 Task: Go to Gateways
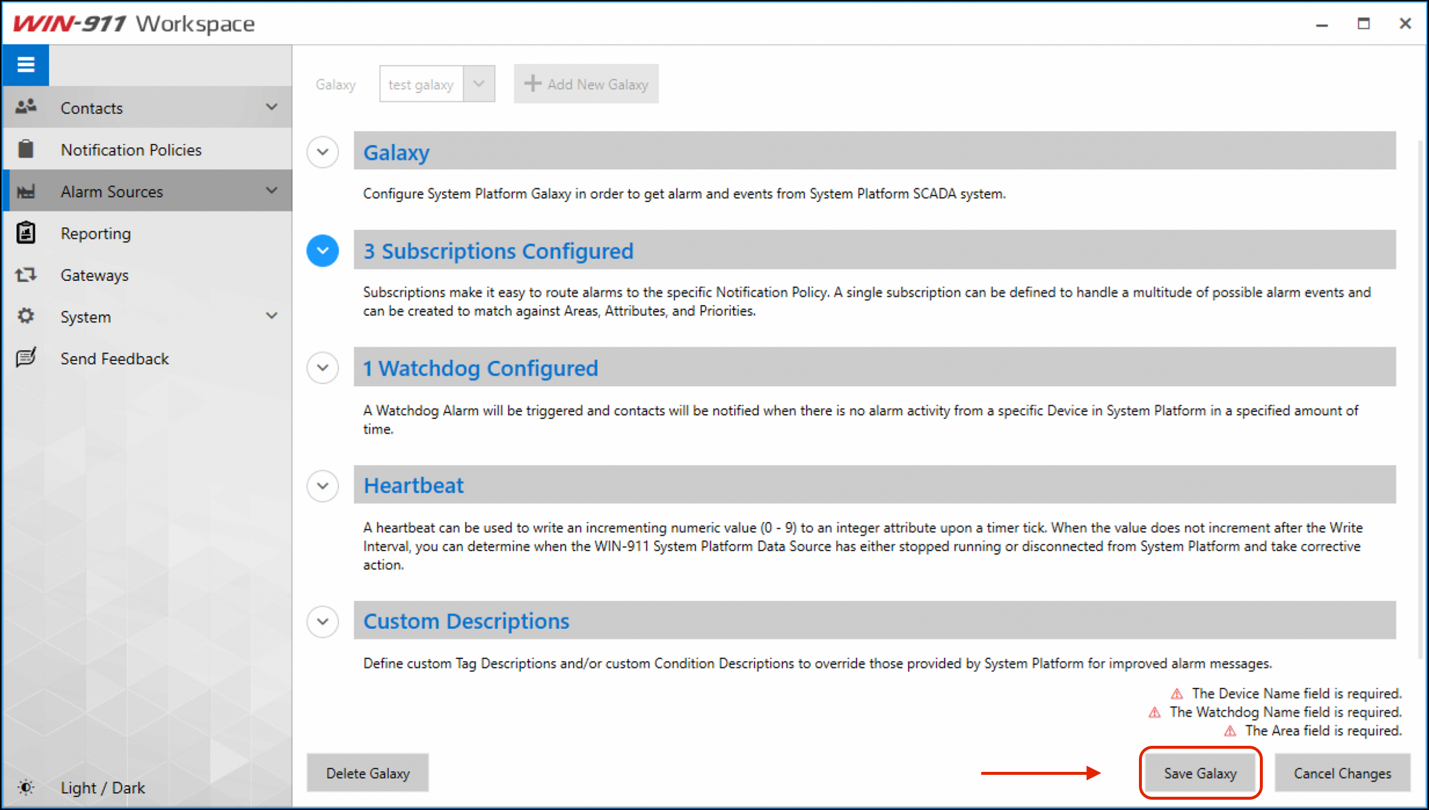pos(148,275)
